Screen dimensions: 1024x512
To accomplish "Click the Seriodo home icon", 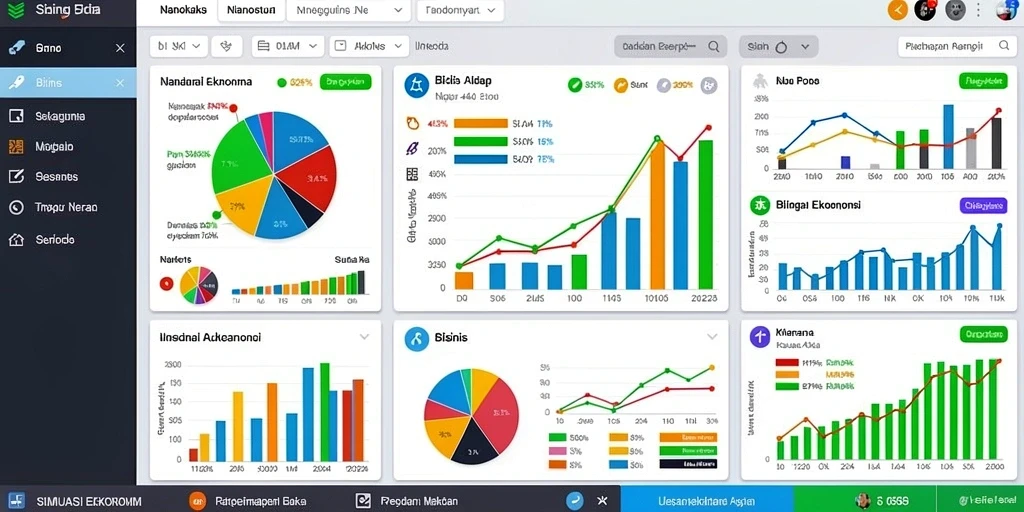I will (x=16, y=240).
